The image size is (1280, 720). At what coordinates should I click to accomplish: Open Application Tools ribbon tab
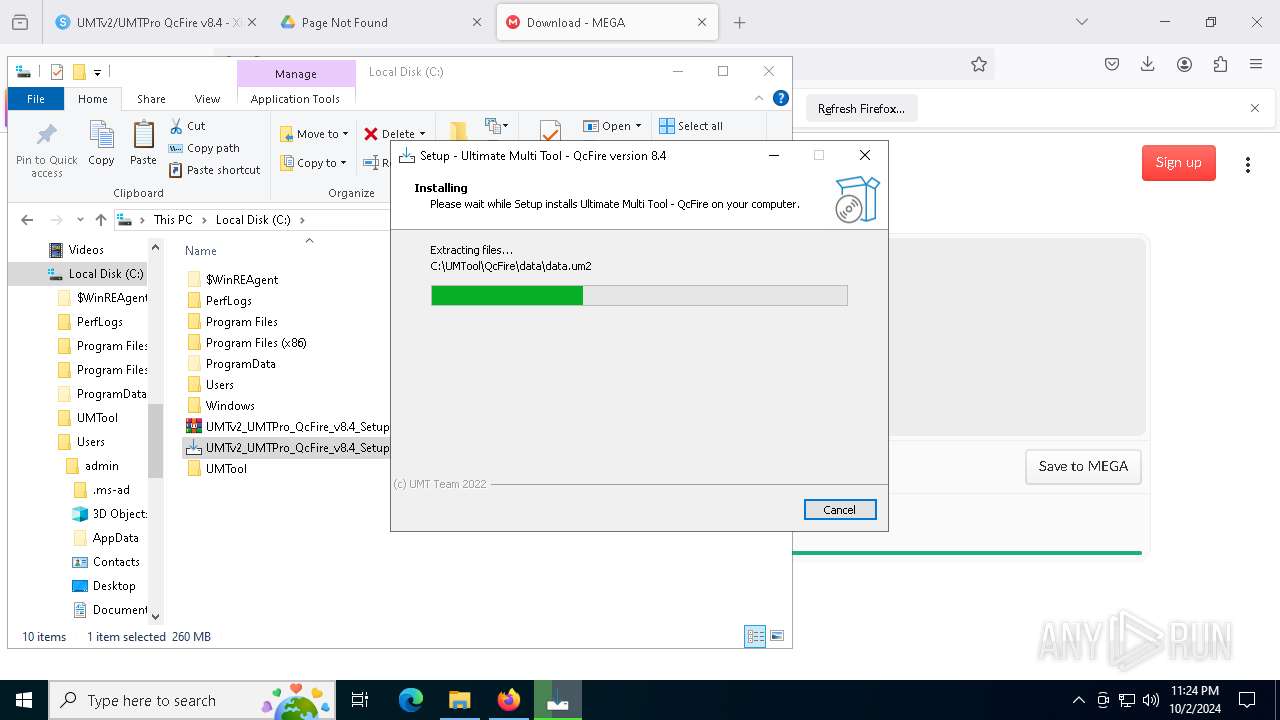coord(295,99)
